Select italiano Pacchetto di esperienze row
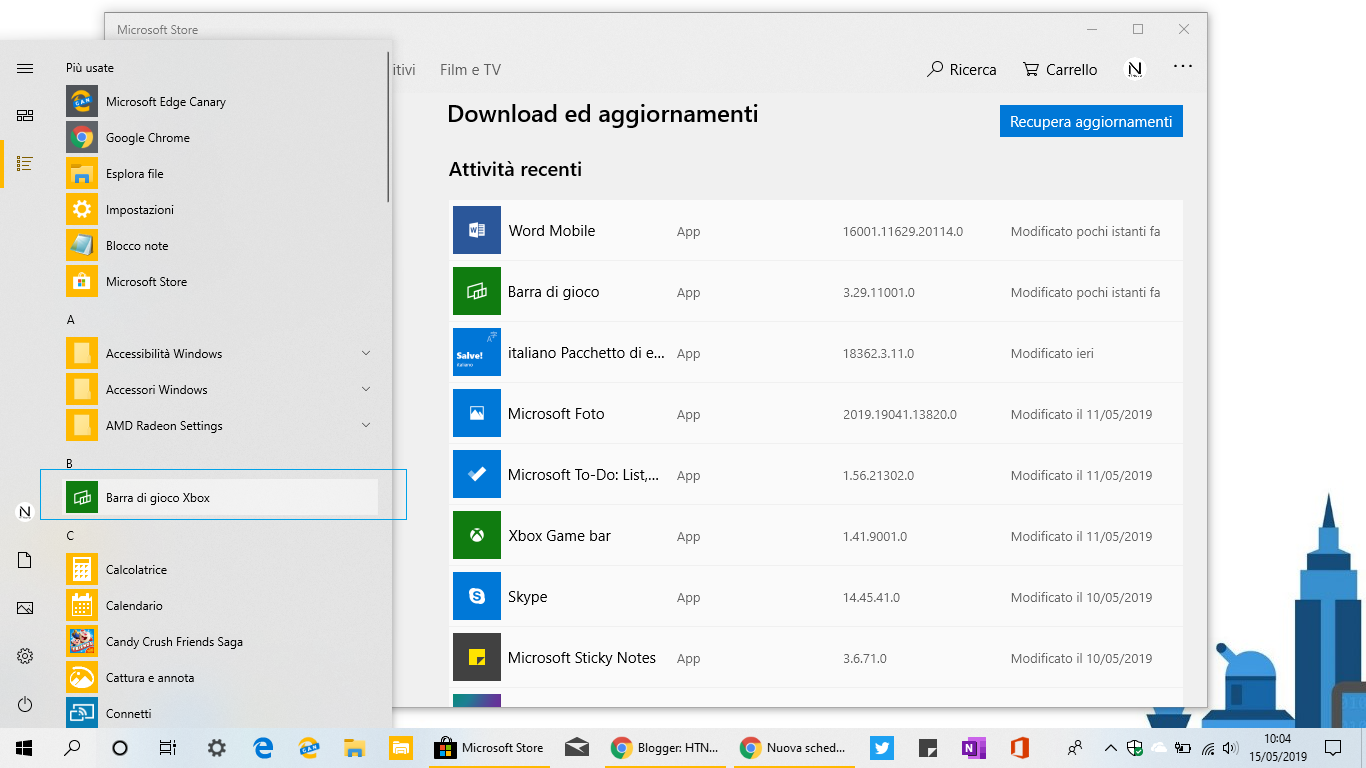 click(x=816, y=353)
